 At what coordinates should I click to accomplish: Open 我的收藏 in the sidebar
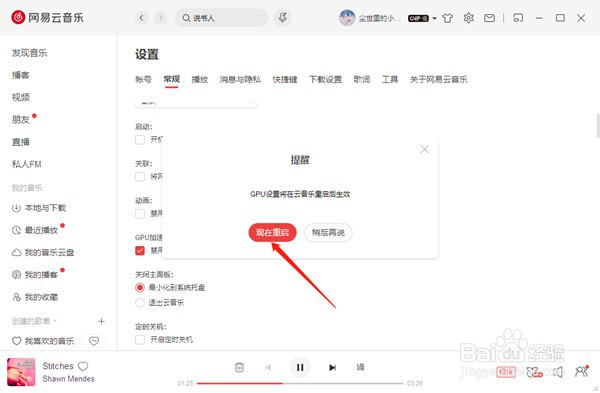[35, 297]
